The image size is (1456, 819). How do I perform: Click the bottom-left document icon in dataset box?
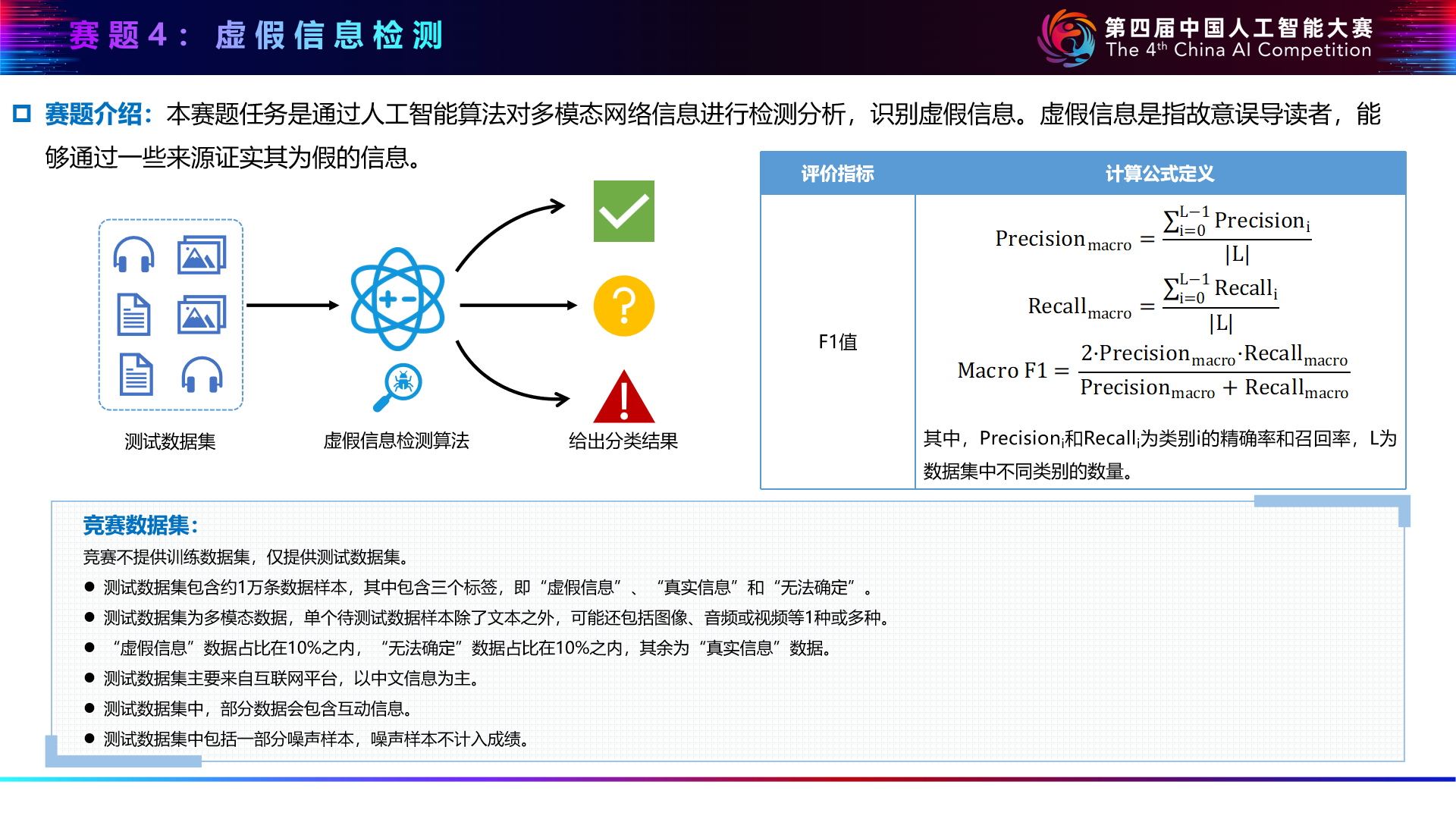(136, 375)
